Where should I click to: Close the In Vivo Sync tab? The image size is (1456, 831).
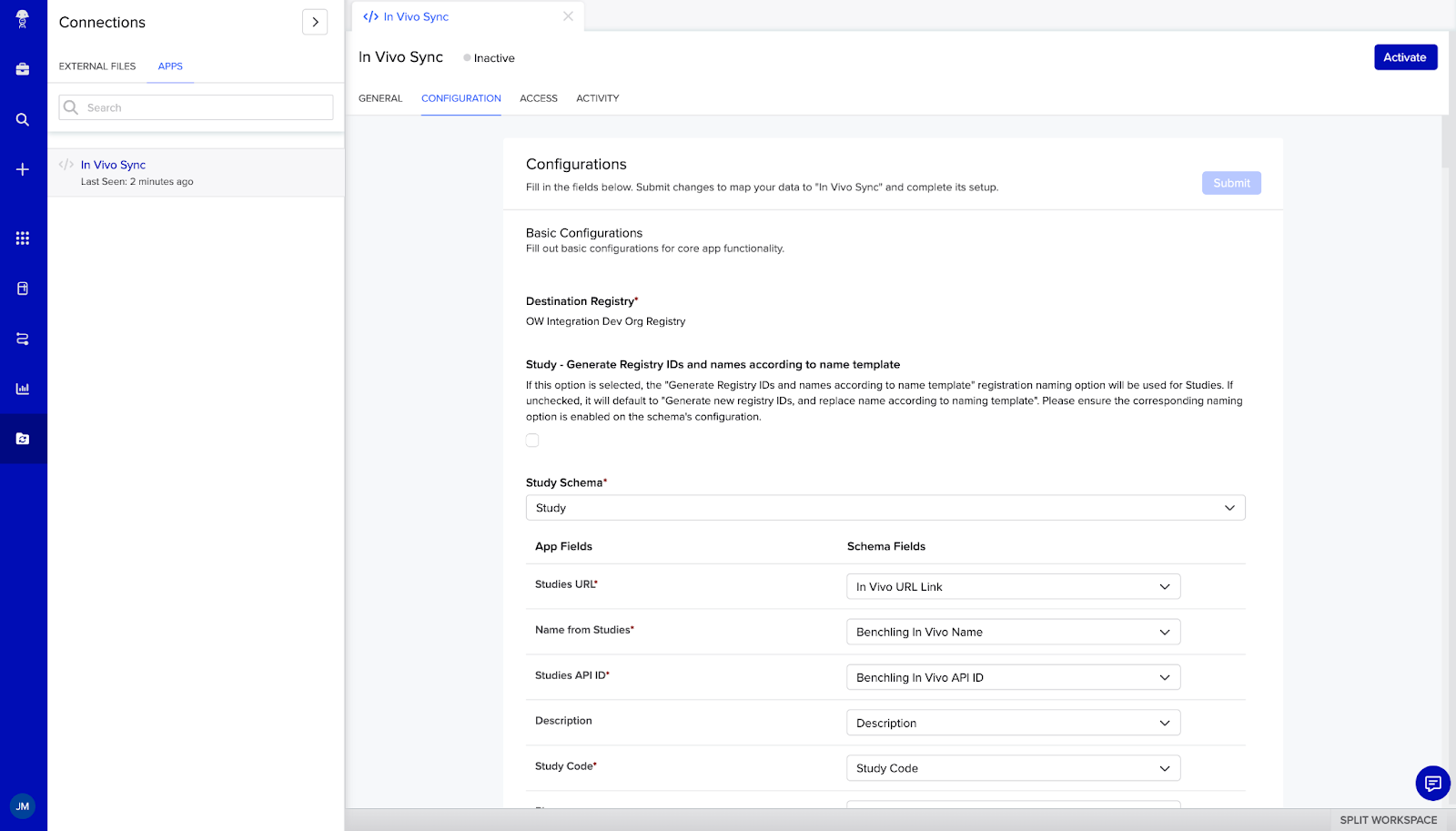coord(568,16)
